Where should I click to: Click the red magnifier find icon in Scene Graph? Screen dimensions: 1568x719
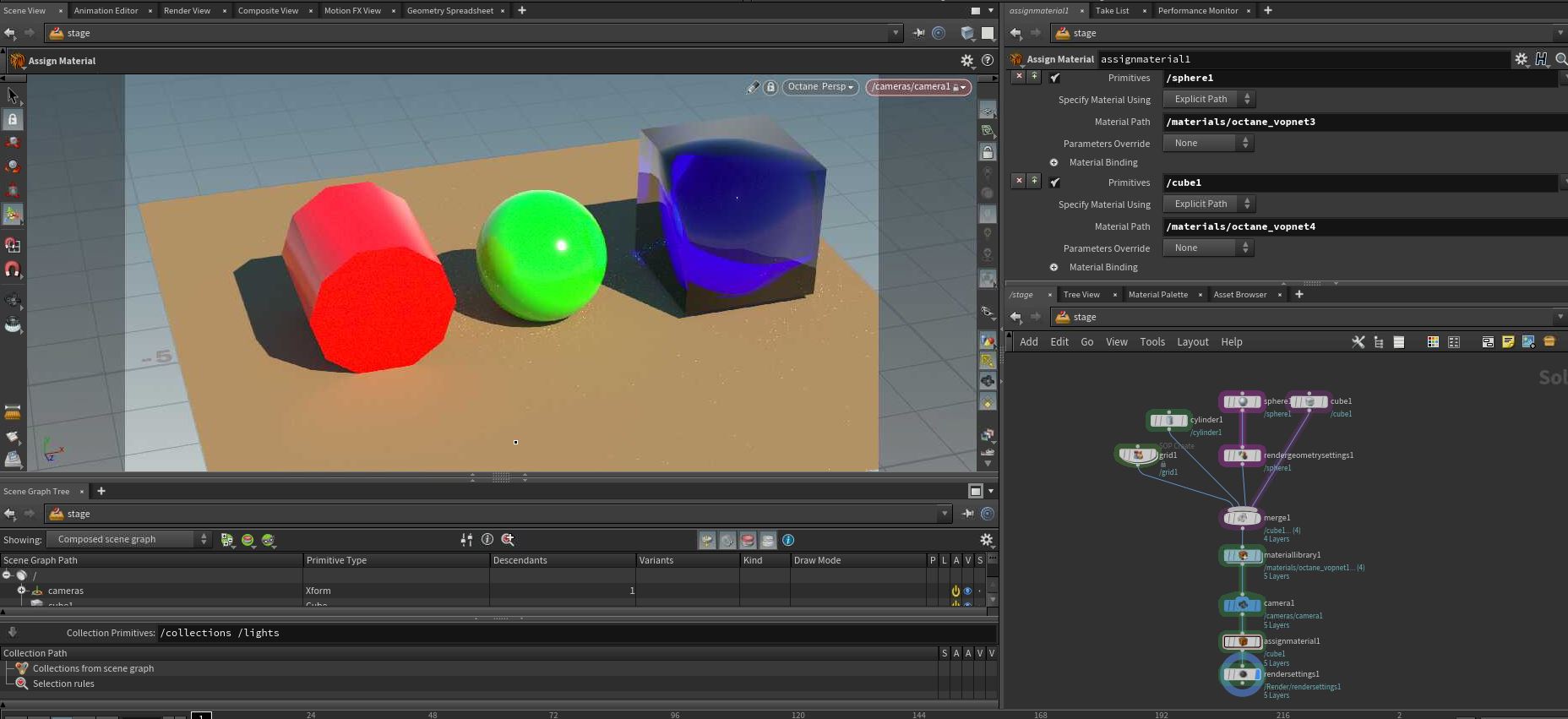pyautogui.click(x=508, y=540)
